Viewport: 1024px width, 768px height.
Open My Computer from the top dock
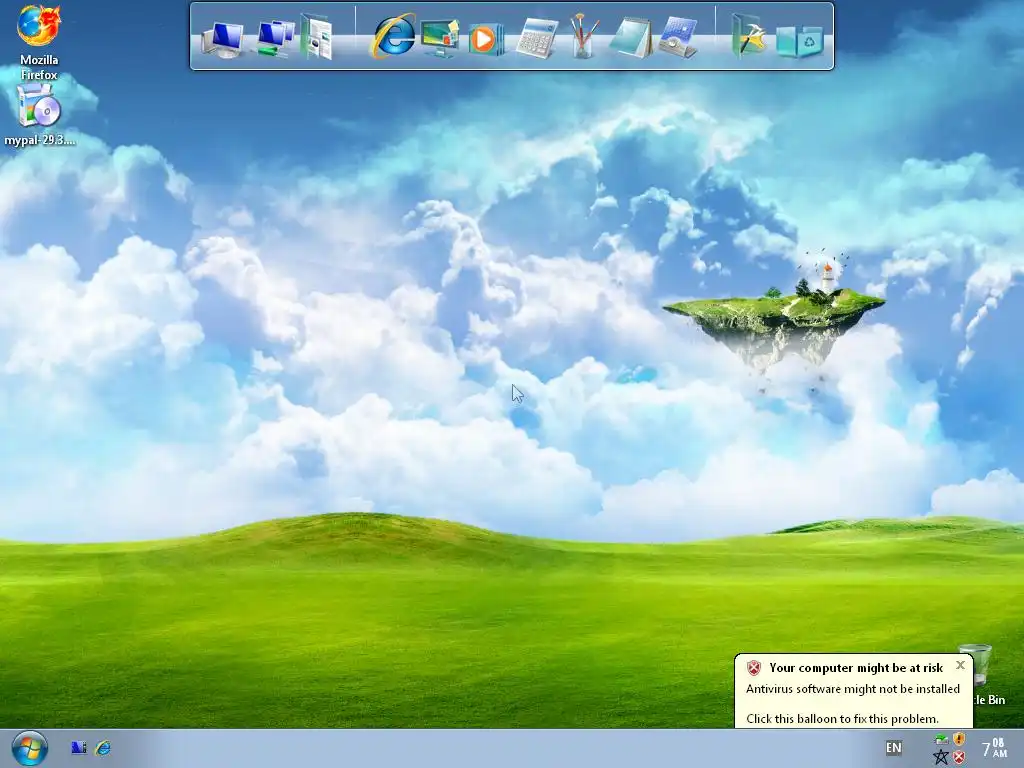[x=223, y=39]
